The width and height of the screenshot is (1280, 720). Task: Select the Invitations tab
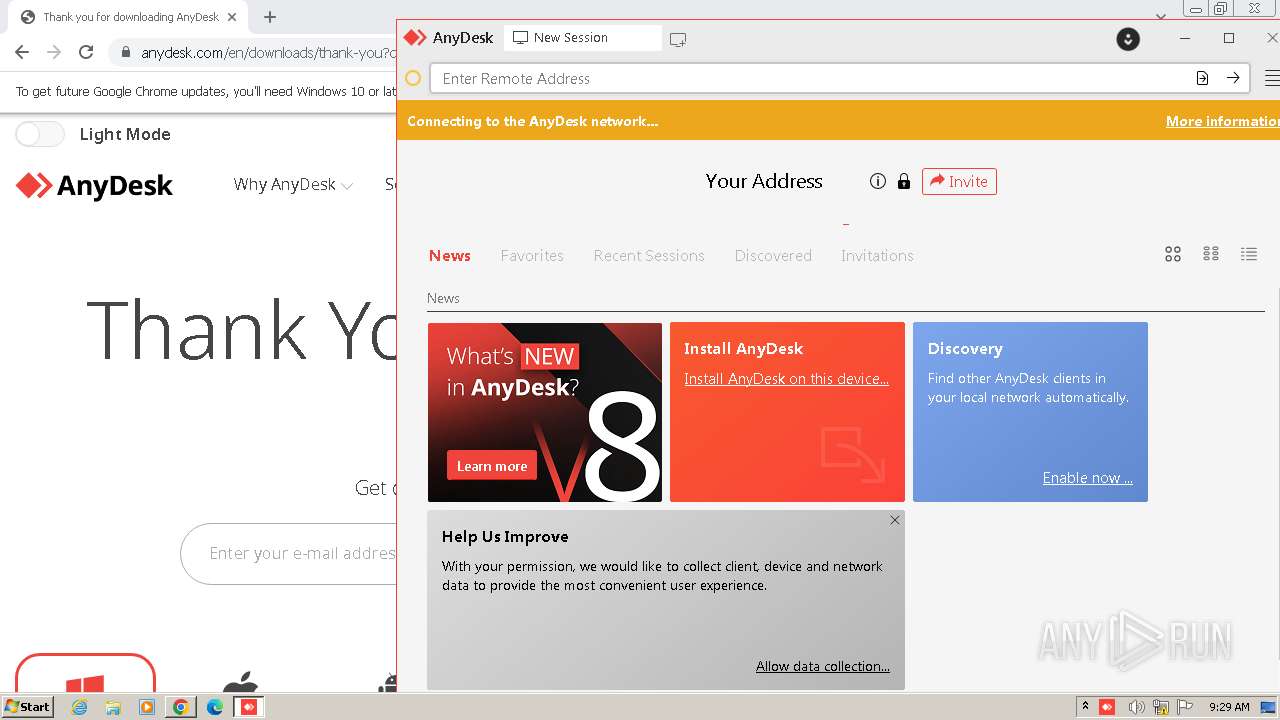(x=877, y=255)
